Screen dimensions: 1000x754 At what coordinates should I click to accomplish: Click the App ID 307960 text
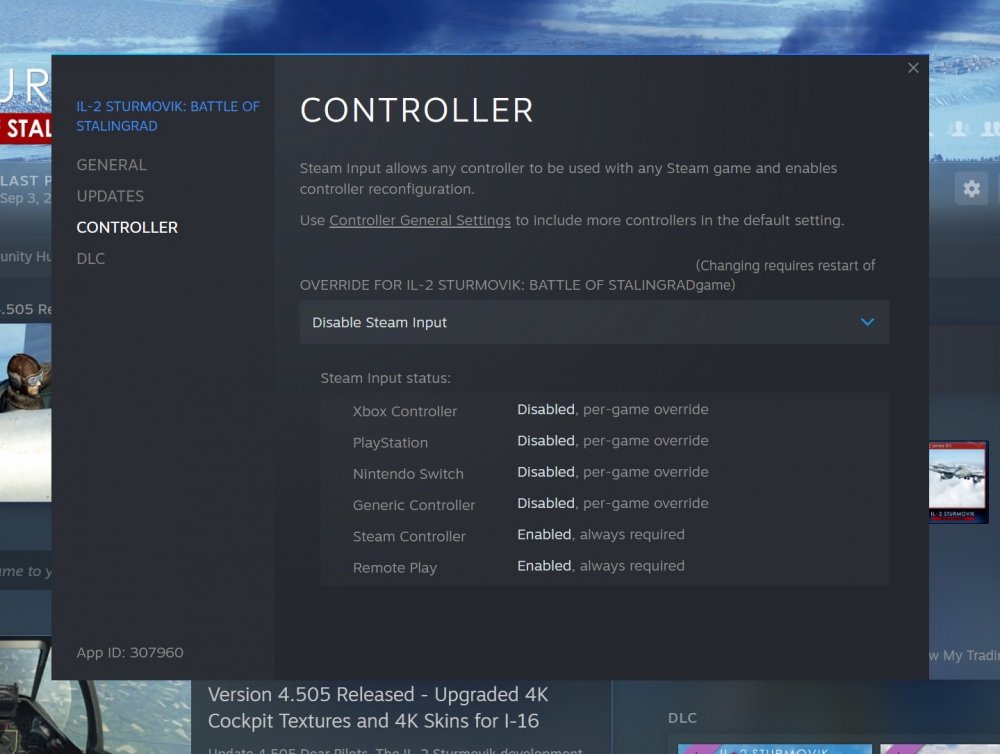(129, 652)
